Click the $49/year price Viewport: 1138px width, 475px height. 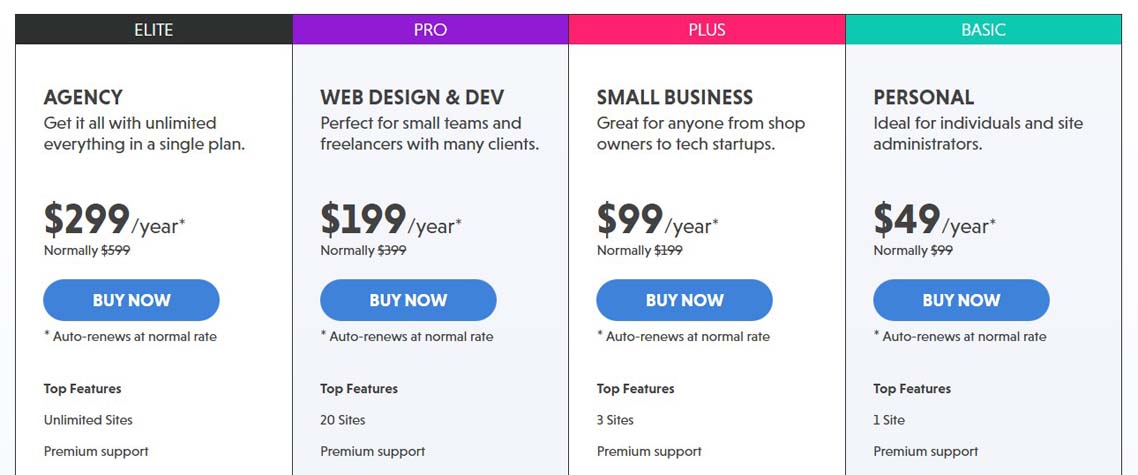[x=935, y=220]
